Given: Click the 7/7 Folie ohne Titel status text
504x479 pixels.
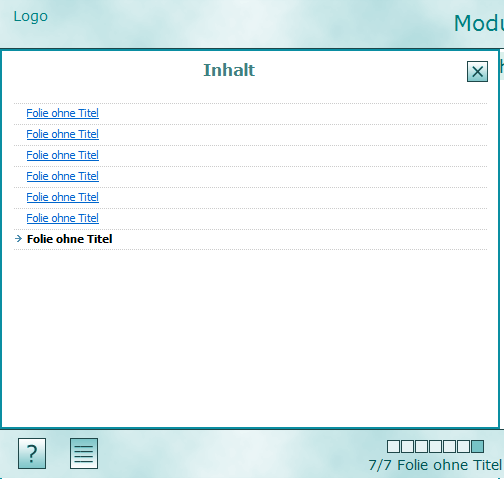Looking at the screenshot, I should tap(435, 465).
